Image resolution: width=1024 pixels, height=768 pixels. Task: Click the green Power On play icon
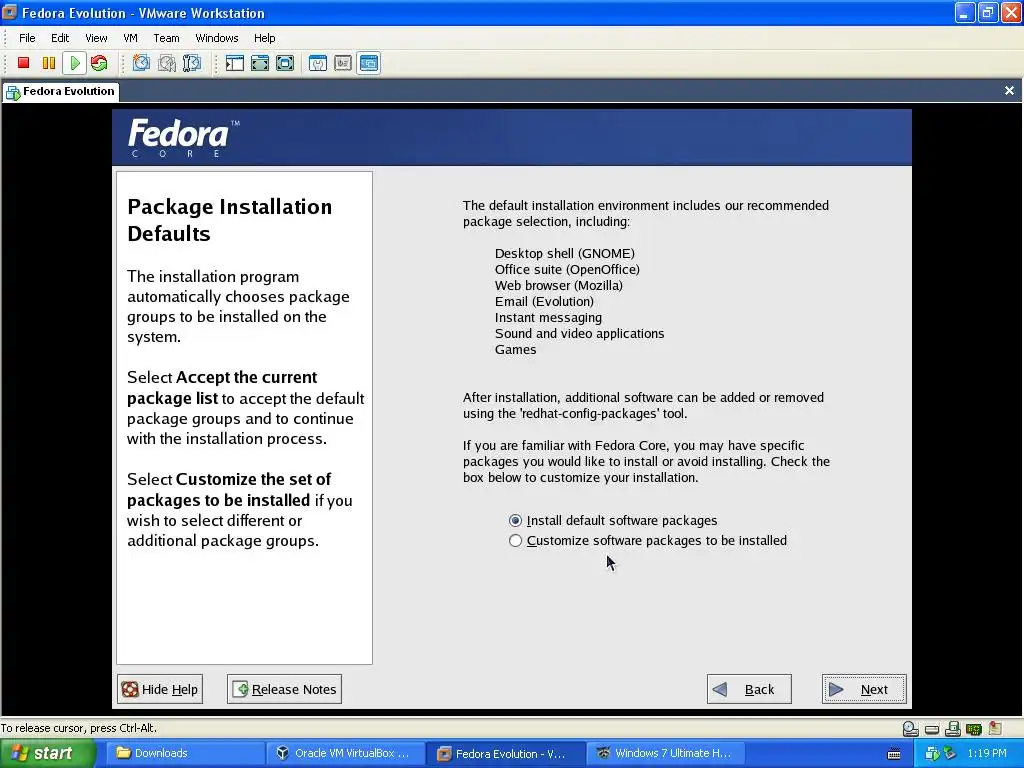click(x=74, y=63)
